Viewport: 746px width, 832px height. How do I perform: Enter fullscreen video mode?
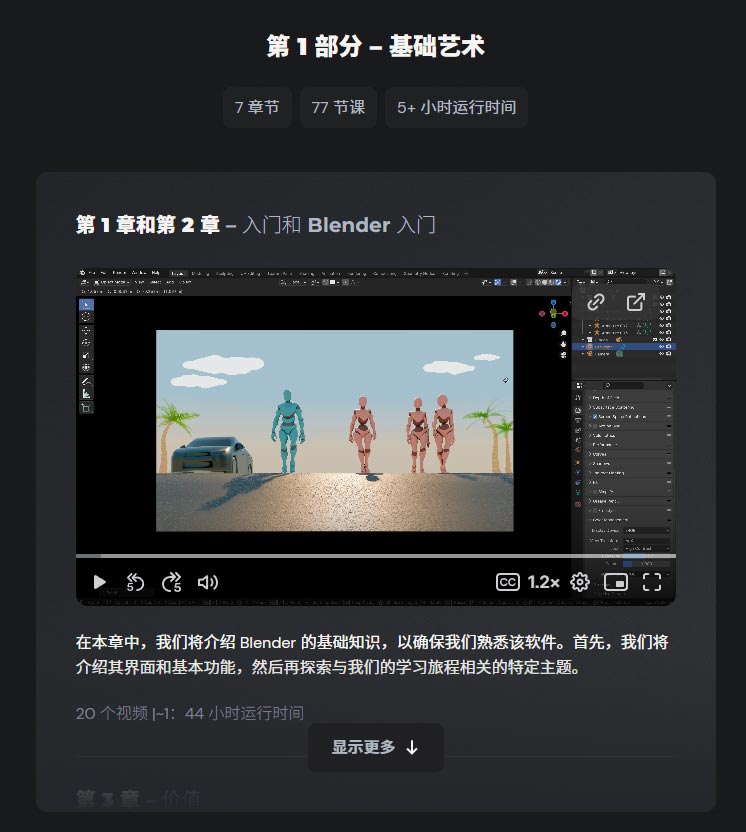652,582
